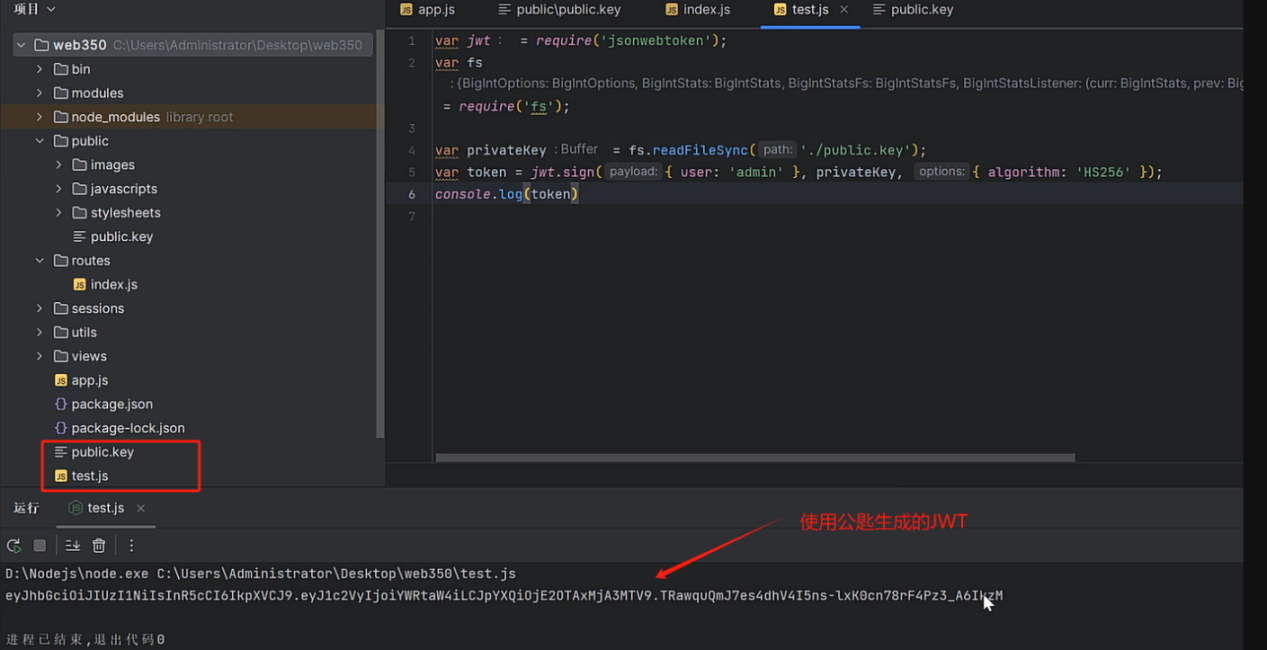Click the editor horizontal scrollbar
The height and width of the screenshot is (650, 1267).
click(x=755, y=458)
